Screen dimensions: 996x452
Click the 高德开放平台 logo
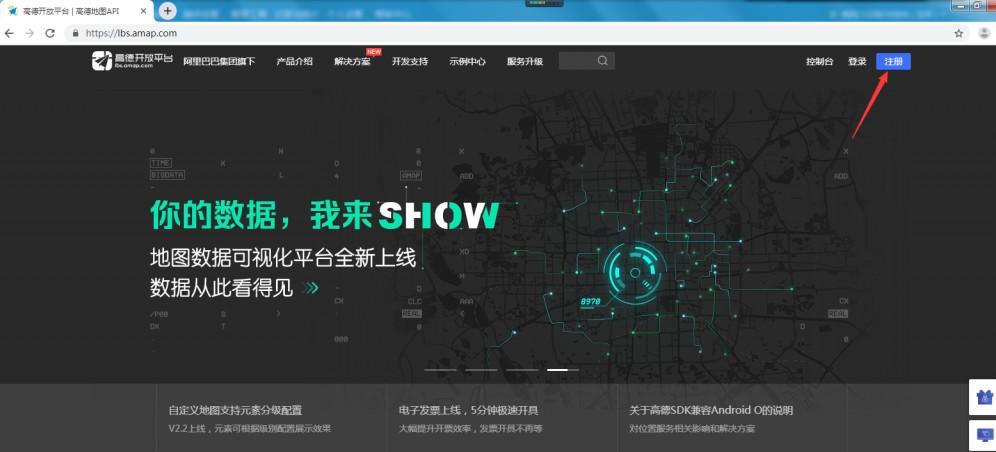tap(132, 61)
